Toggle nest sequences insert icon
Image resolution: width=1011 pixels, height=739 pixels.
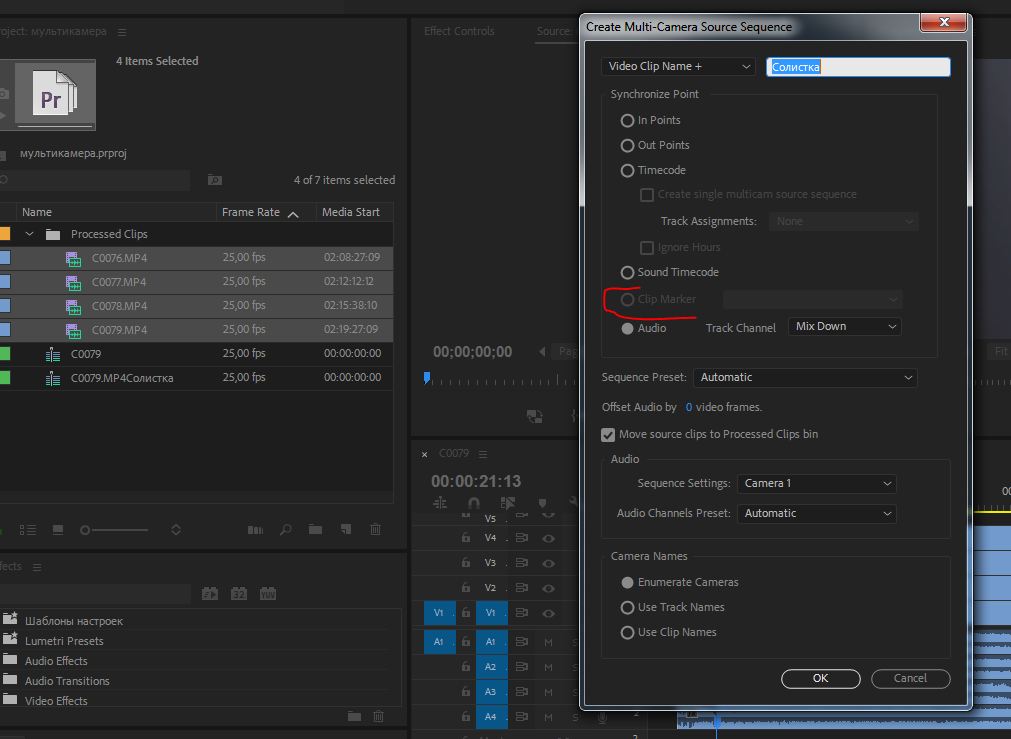(x=440, y=503)
